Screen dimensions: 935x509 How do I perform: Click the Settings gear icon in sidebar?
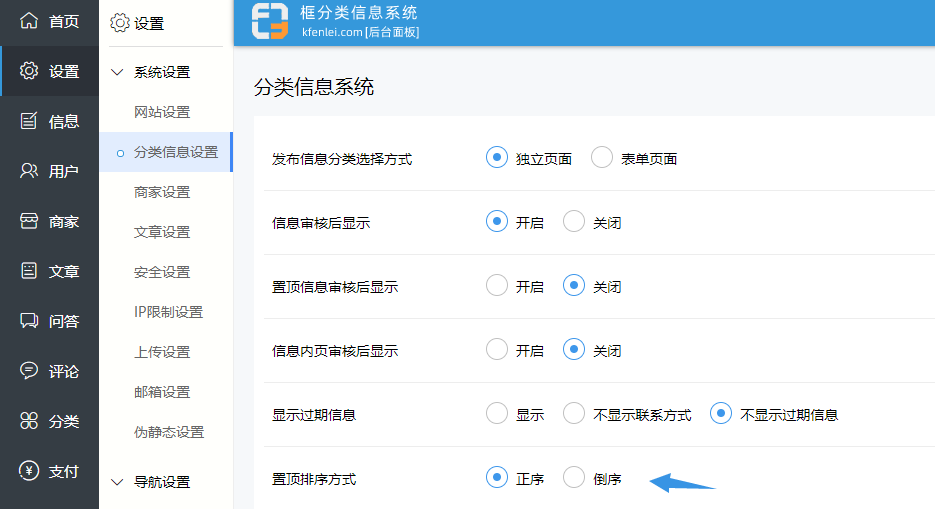tap(29, 71)
